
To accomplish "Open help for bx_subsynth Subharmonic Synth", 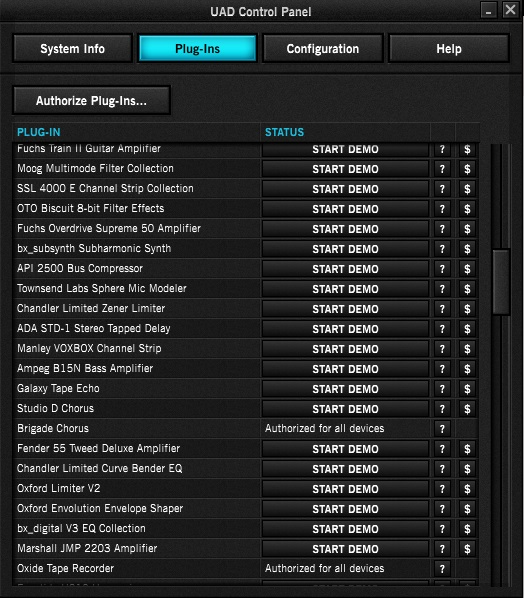I will pyautogui.click(x=442, y=249).
